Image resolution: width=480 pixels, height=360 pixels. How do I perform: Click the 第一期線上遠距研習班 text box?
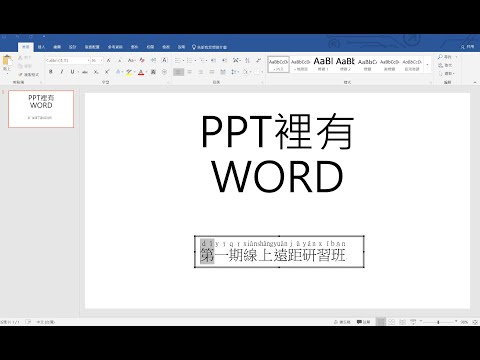(x=279, y=252)
